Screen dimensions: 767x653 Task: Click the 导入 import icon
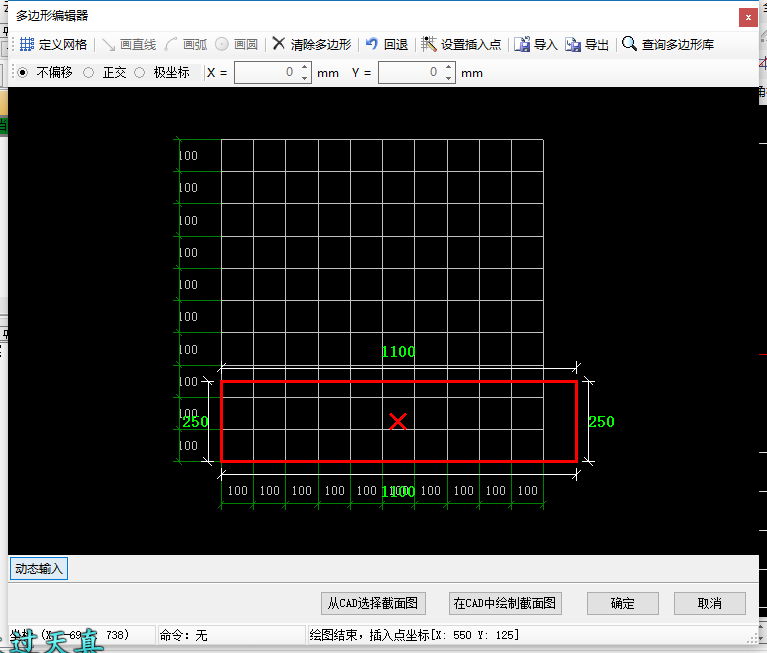(522, 45)
